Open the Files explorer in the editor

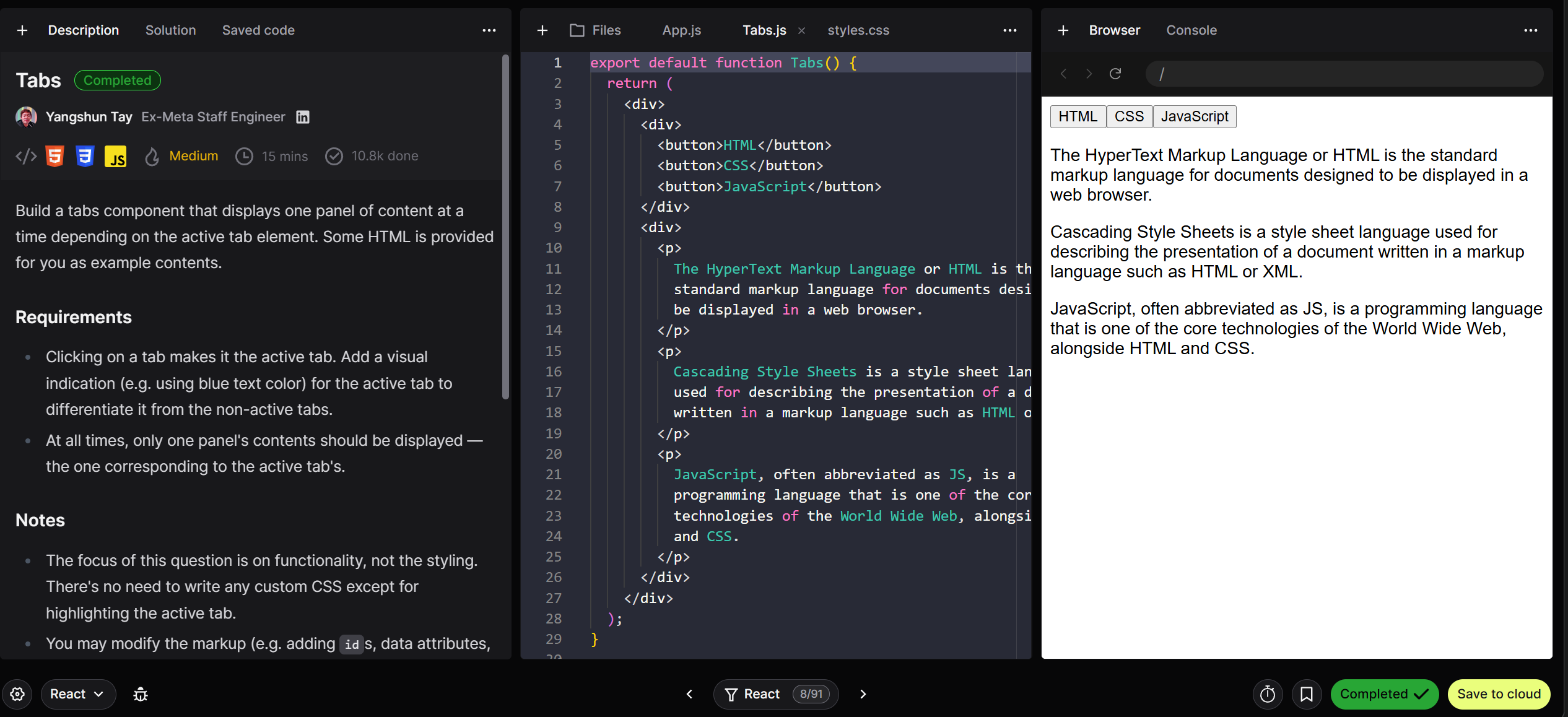596,30
